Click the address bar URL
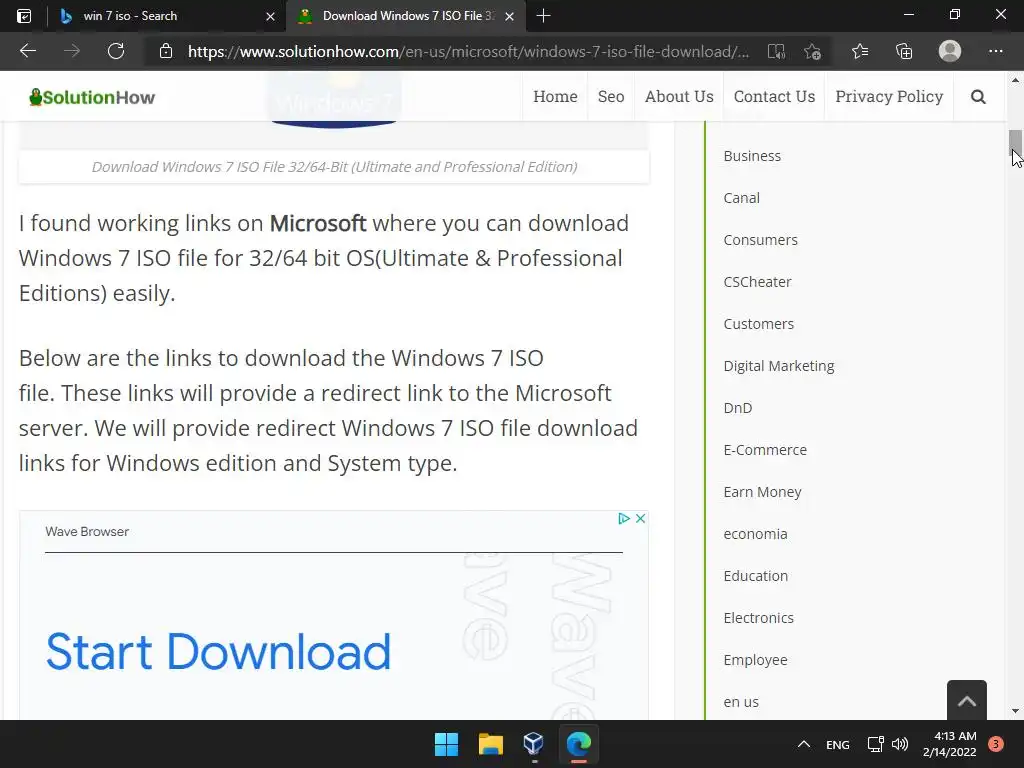This screenshot has width=1024, height=768. point(468,52)
